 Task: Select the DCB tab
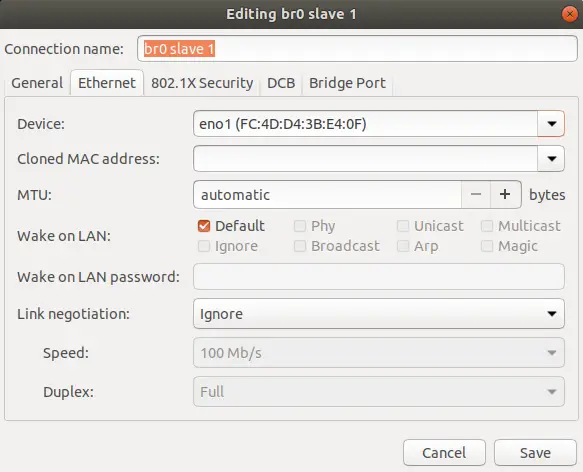tap(281, 83)
